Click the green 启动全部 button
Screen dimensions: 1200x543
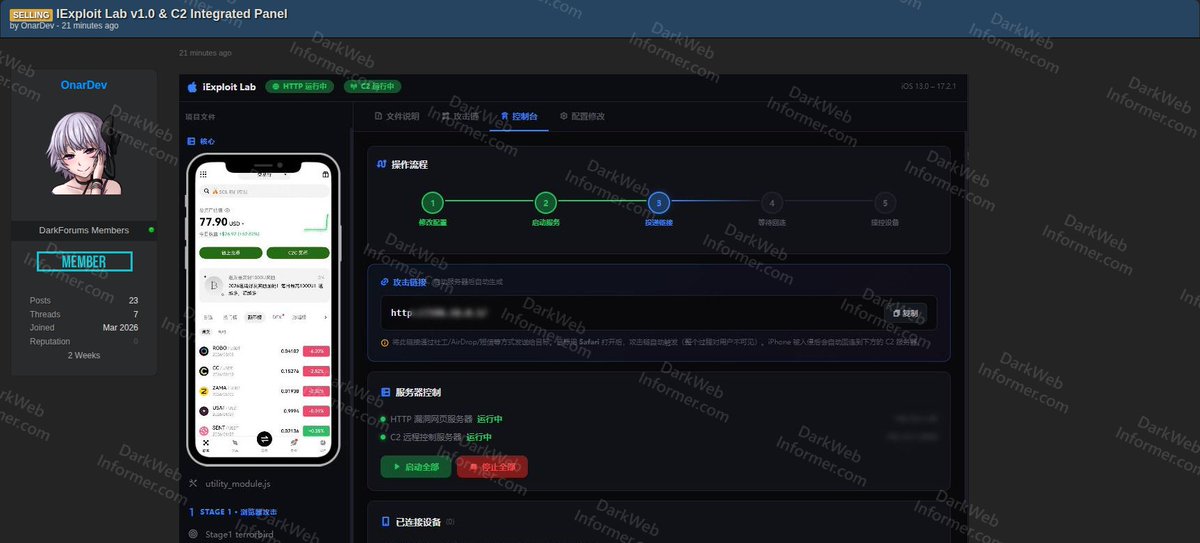pos(416,467)
